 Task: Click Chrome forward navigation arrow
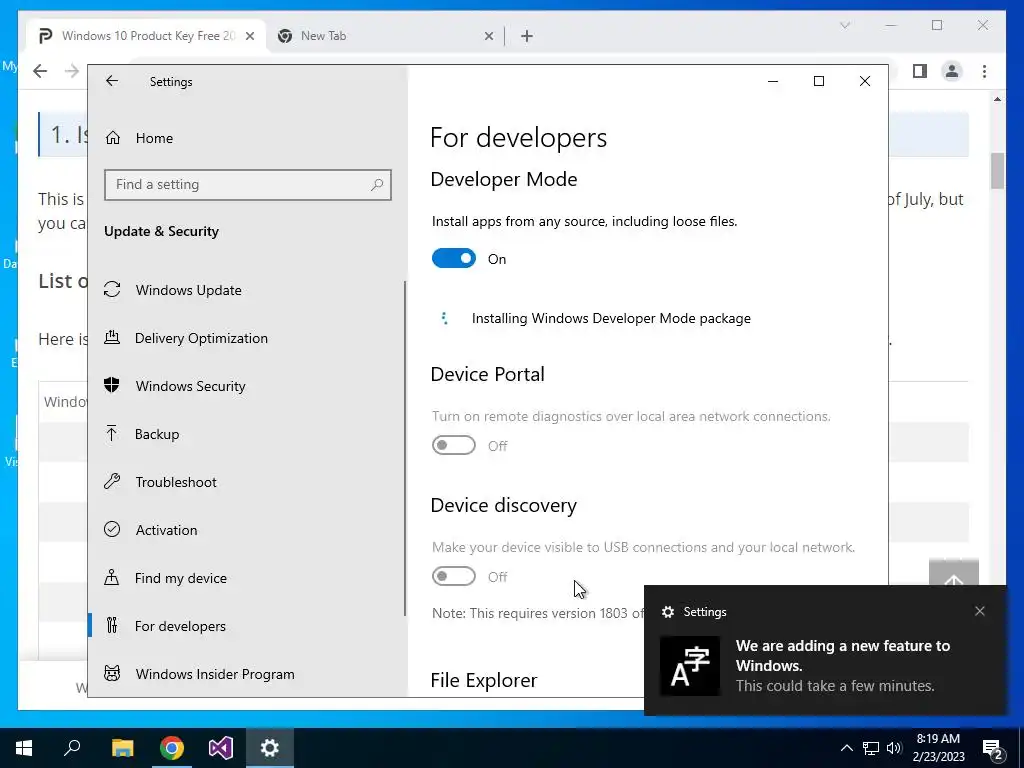click(72, 71)
